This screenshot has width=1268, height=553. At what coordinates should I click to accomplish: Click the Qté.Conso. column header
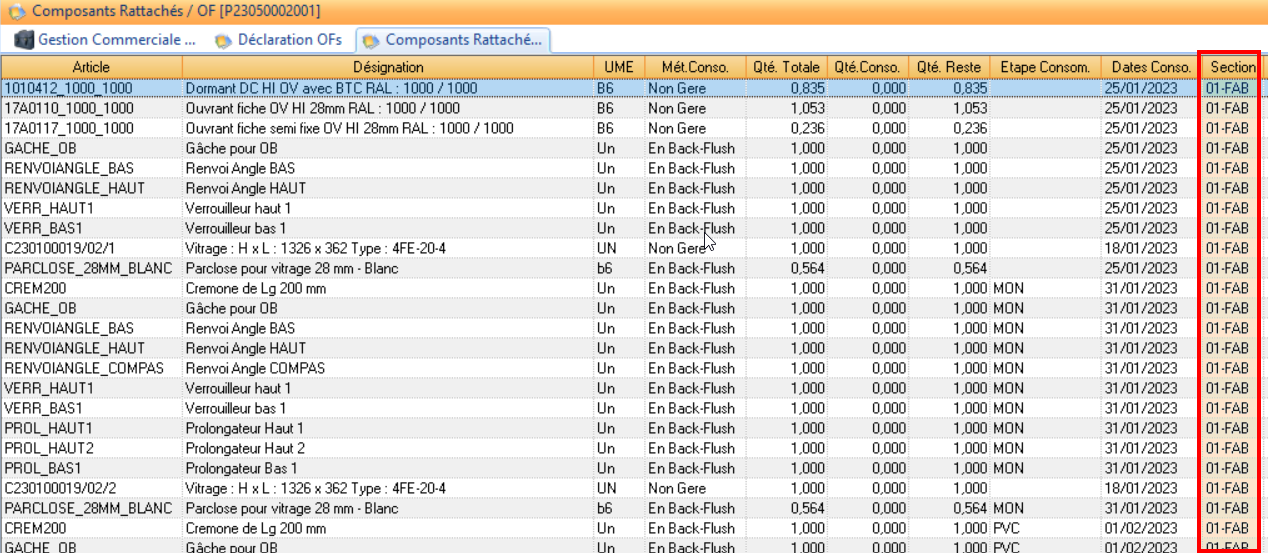coord(870,67)
